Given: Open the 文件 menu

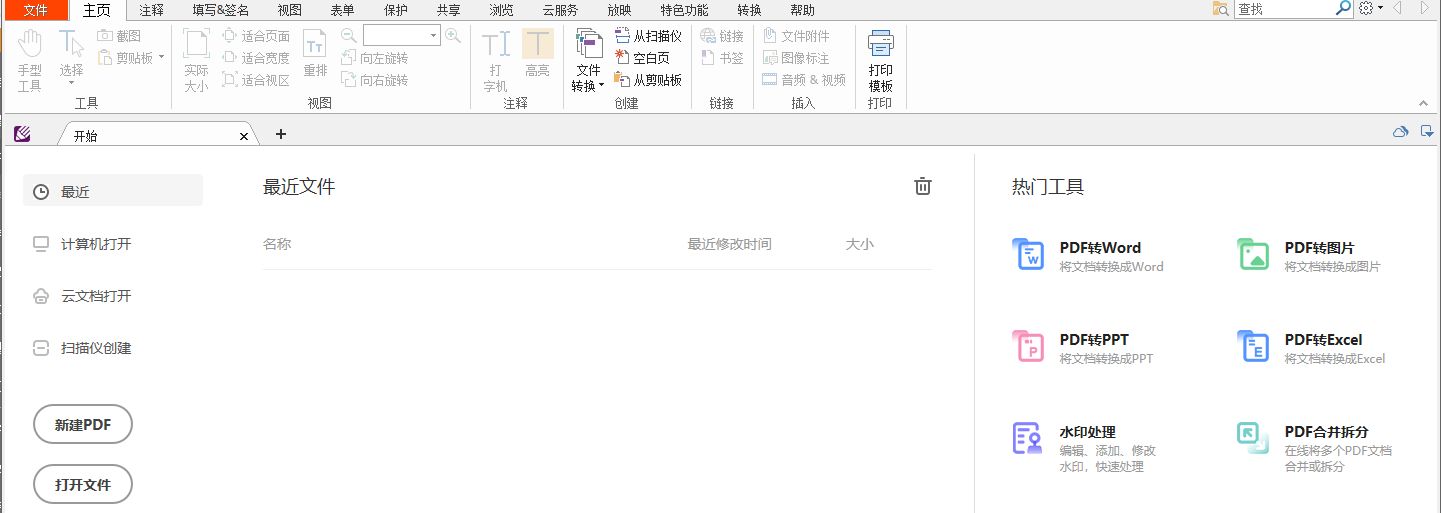Looking at the screenshot, I should click(35, 10).
